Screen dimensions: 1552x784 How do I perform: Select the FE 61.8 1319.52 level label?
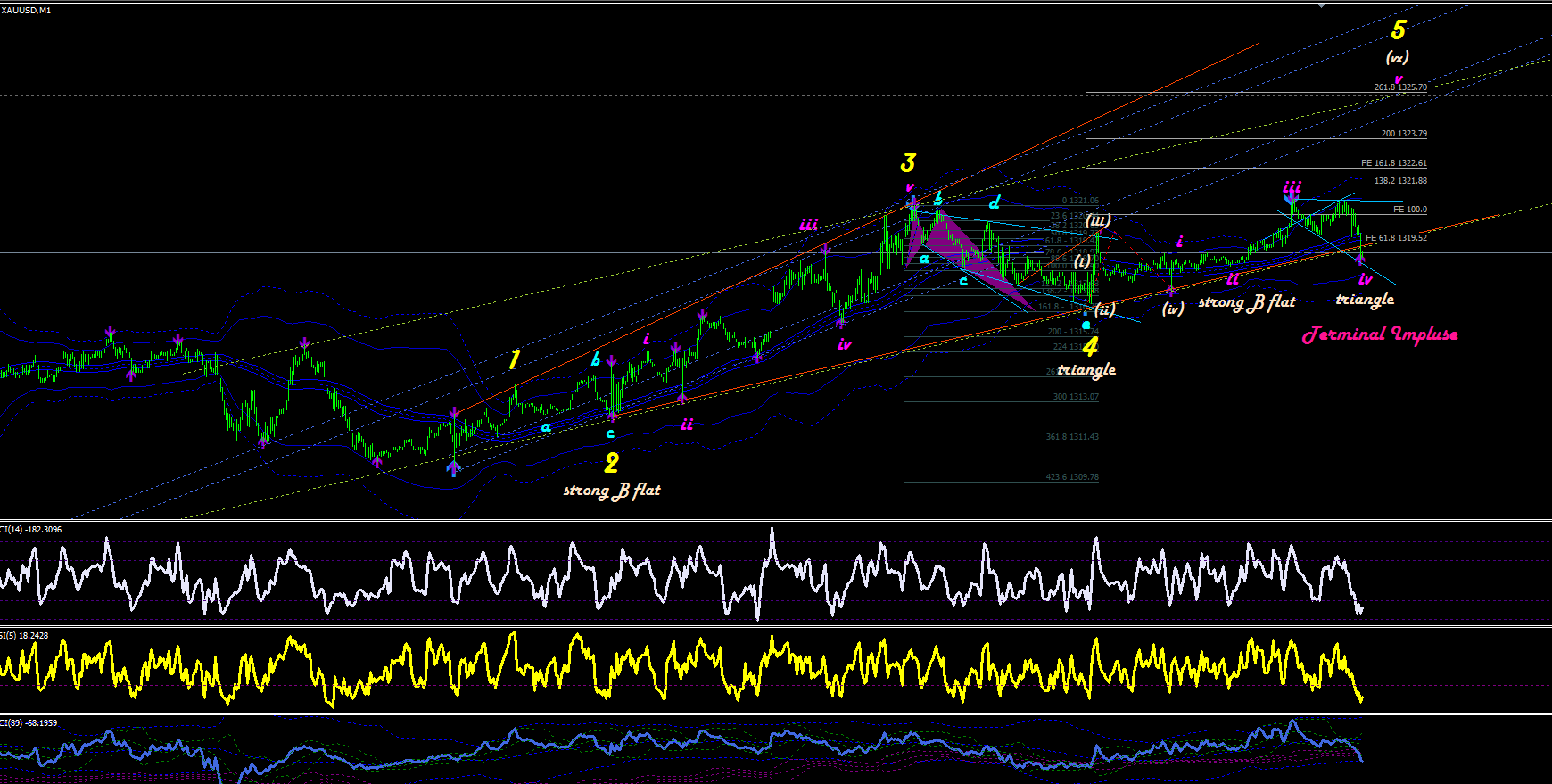coord(1396,238)
